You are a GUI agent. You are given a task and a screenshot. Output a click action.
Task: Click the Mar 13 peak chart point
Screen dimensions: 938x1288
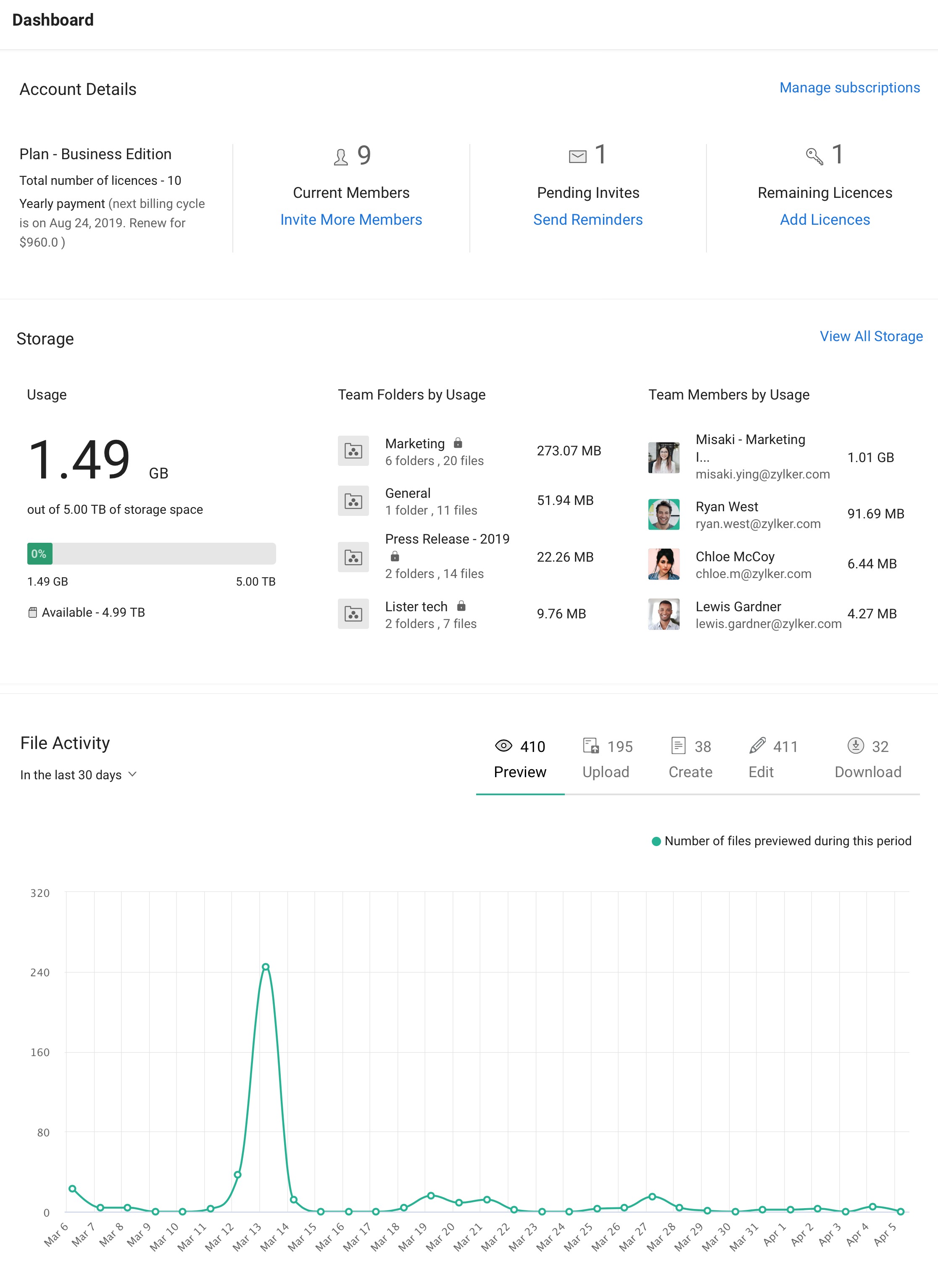(x=265, y=967)
